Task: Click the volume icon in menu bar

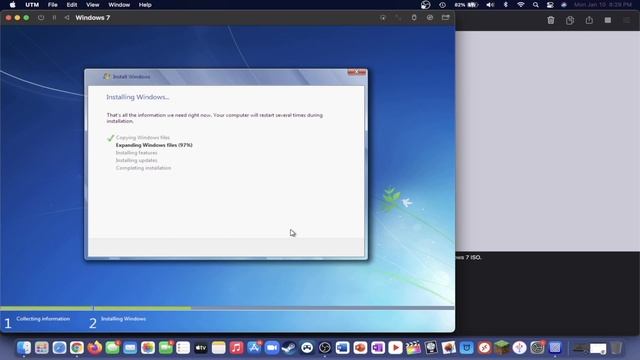Action: pyautogui.click(x=490, y=5)
